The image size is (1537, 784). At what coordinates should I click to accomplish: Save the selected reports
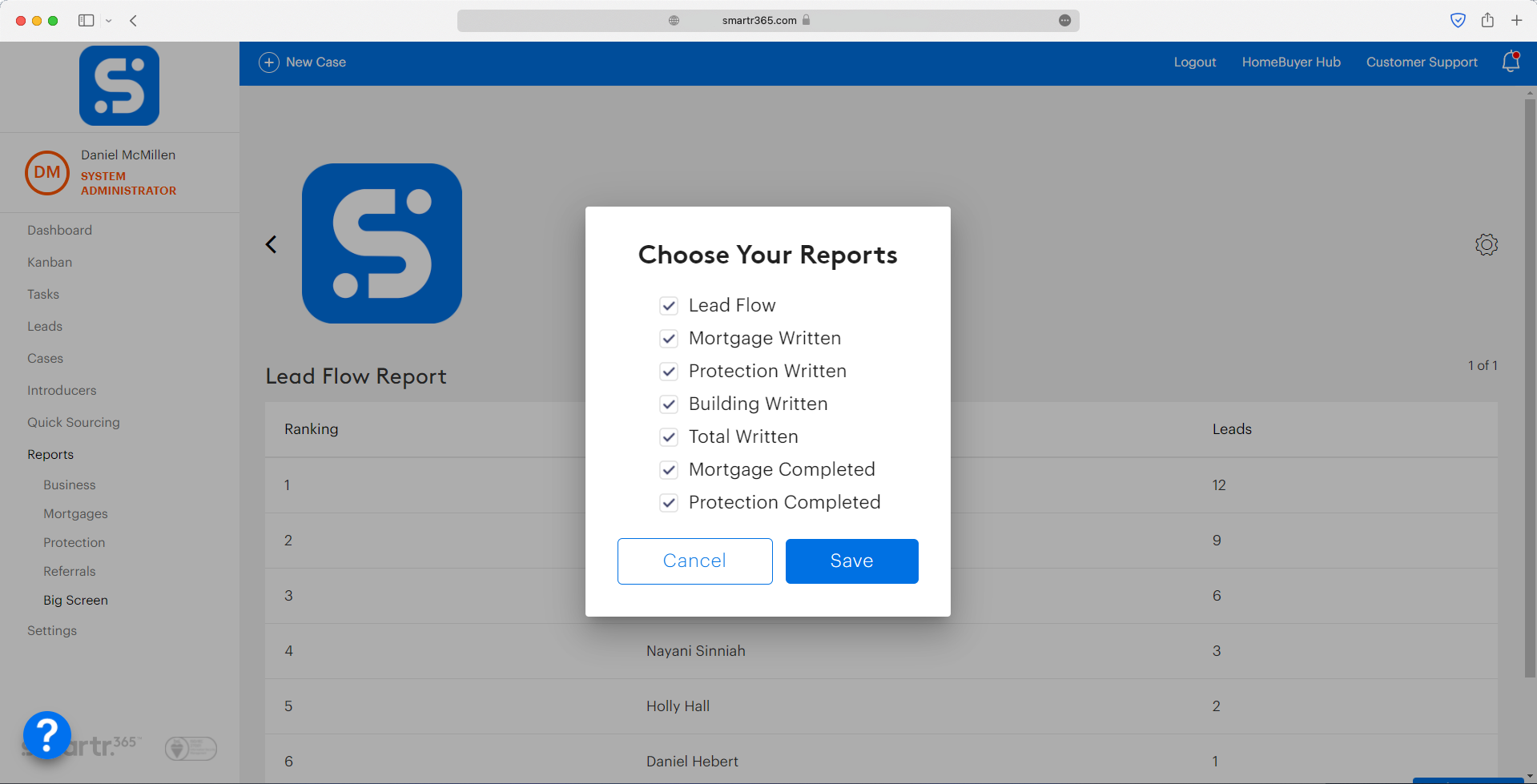pyautogui.click(x=852, y=561)
